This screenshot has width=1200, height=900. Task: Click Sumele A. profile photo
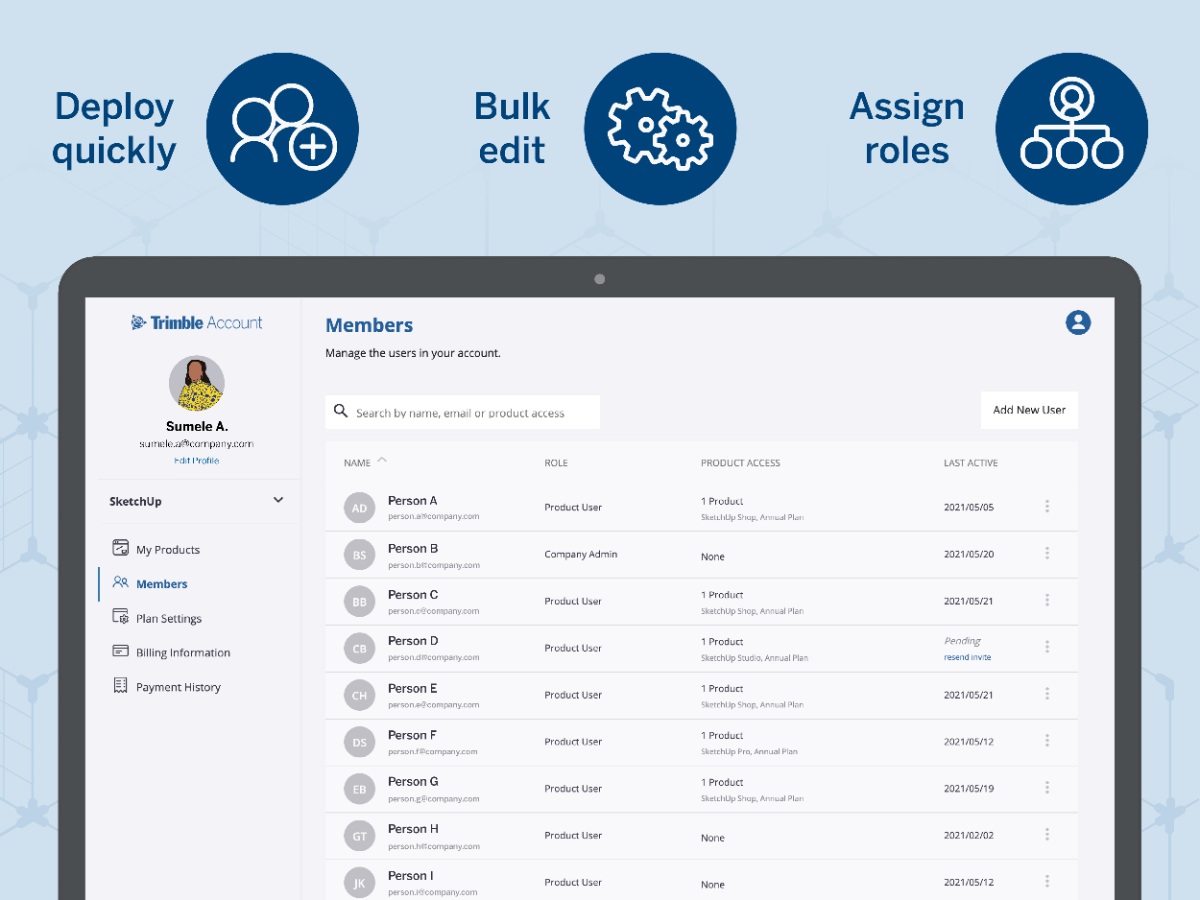click(x=197, y=384)
